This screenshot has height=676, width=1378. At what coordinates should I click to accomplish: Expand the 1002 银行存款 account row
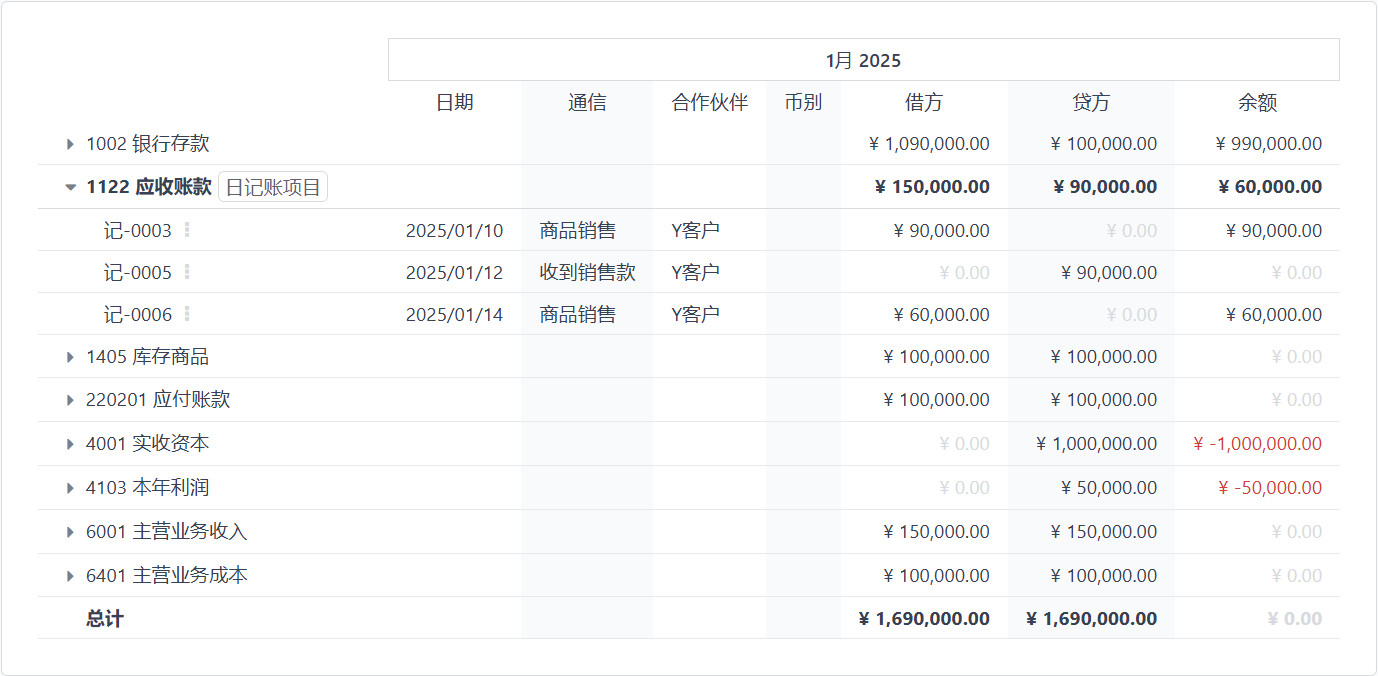click(x=70, y=144)
